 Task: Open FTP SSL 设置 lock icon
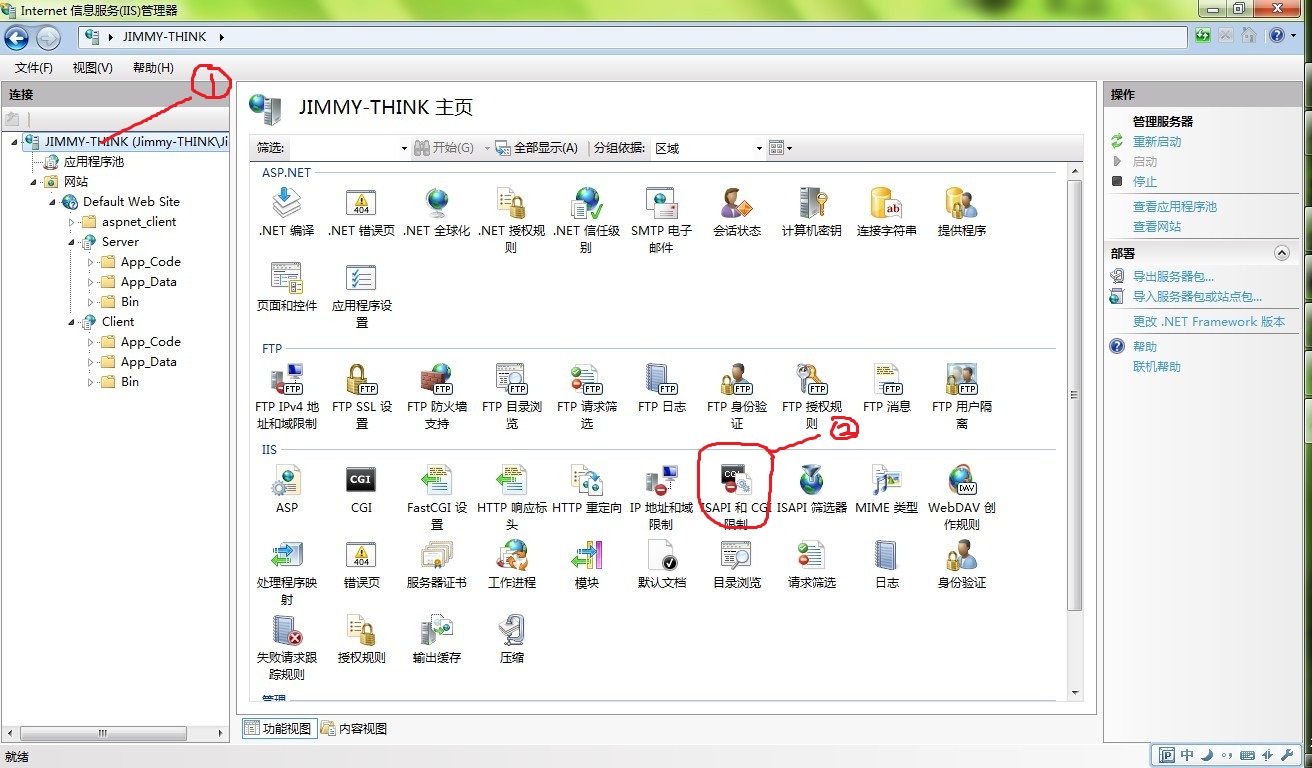(x=362, y=380)
